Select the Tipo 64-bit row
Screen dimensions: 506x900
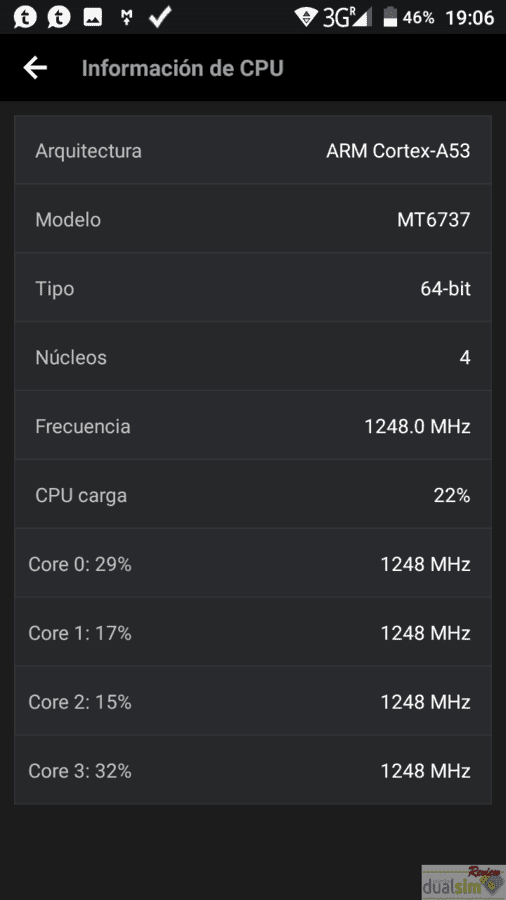[x=253, y=288]
